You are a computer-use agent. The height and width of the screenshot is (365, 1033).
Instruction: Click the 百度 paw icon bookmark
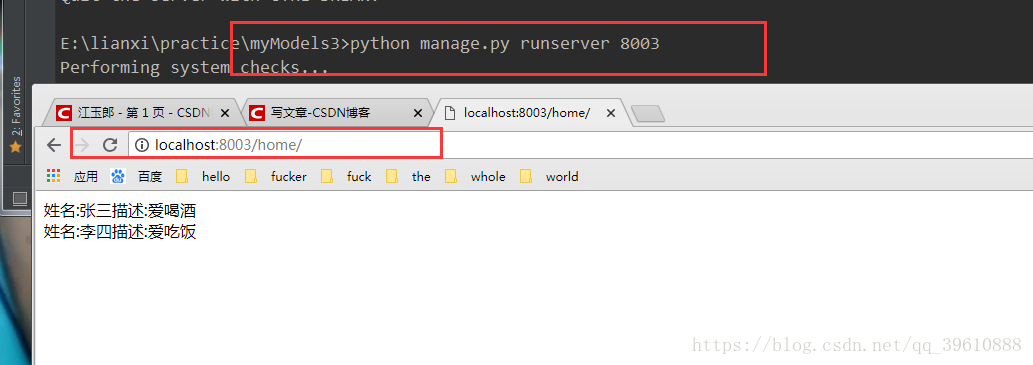[118, 176]
